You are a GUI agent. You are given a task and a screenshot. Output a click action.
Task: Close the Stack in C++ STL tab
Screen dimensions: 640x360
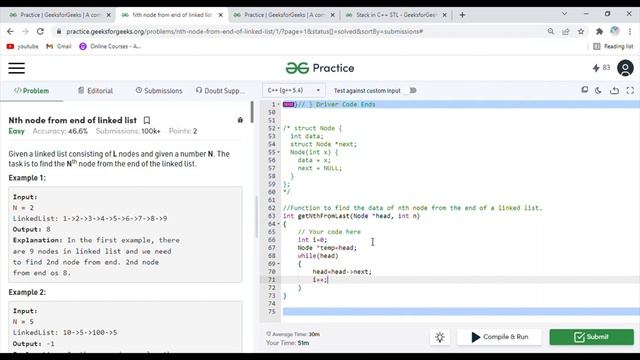[x=444, y=15]
